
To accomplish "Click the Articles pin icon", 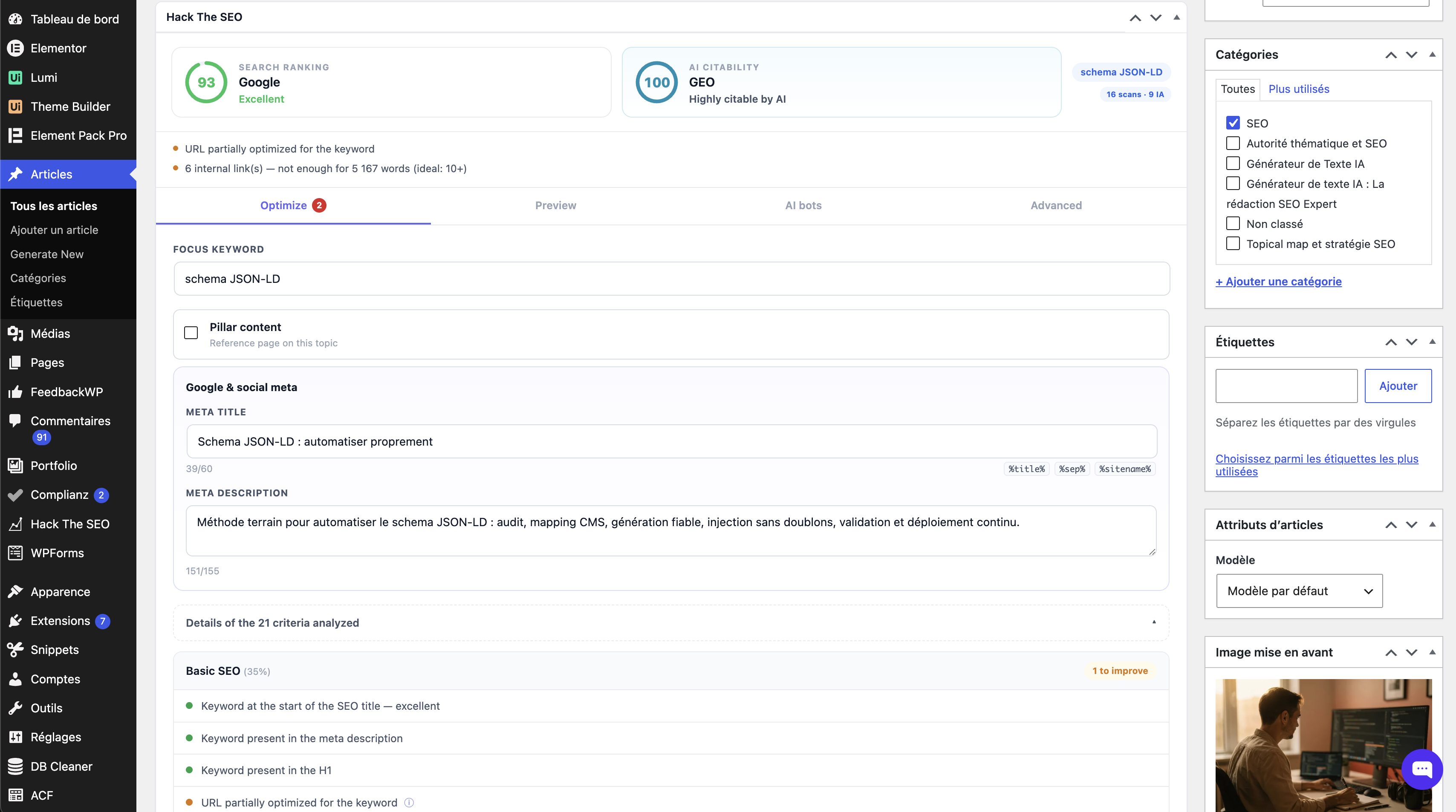I will tap(15, 174).
